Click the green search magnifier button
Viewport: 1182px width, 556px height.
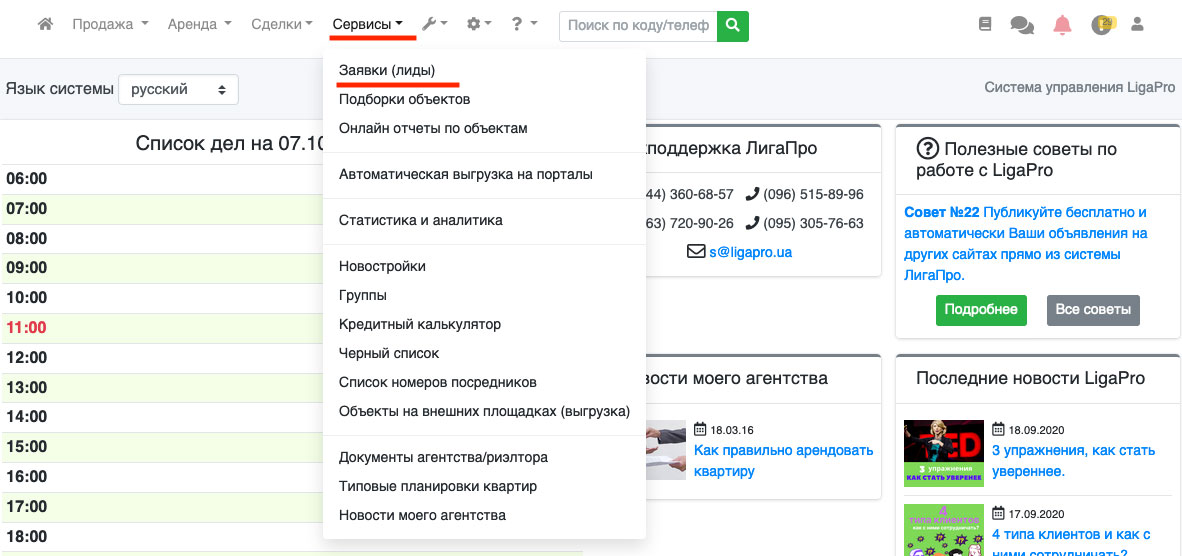pos(733,26)
